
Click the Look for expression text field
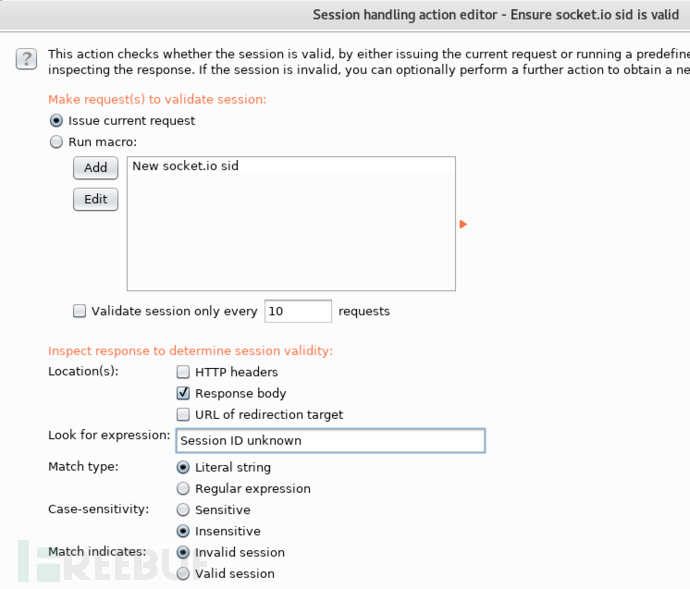pos(330,440)
